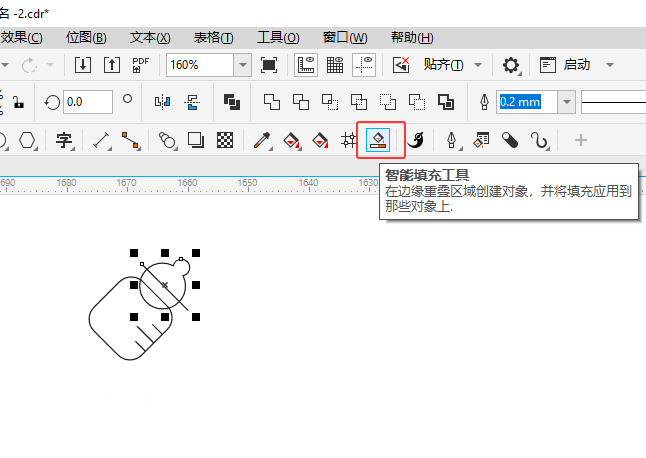Click the rotation angle circular arrow icon
This screenshot has height=458, width=646.
click(x=52, y=102)
